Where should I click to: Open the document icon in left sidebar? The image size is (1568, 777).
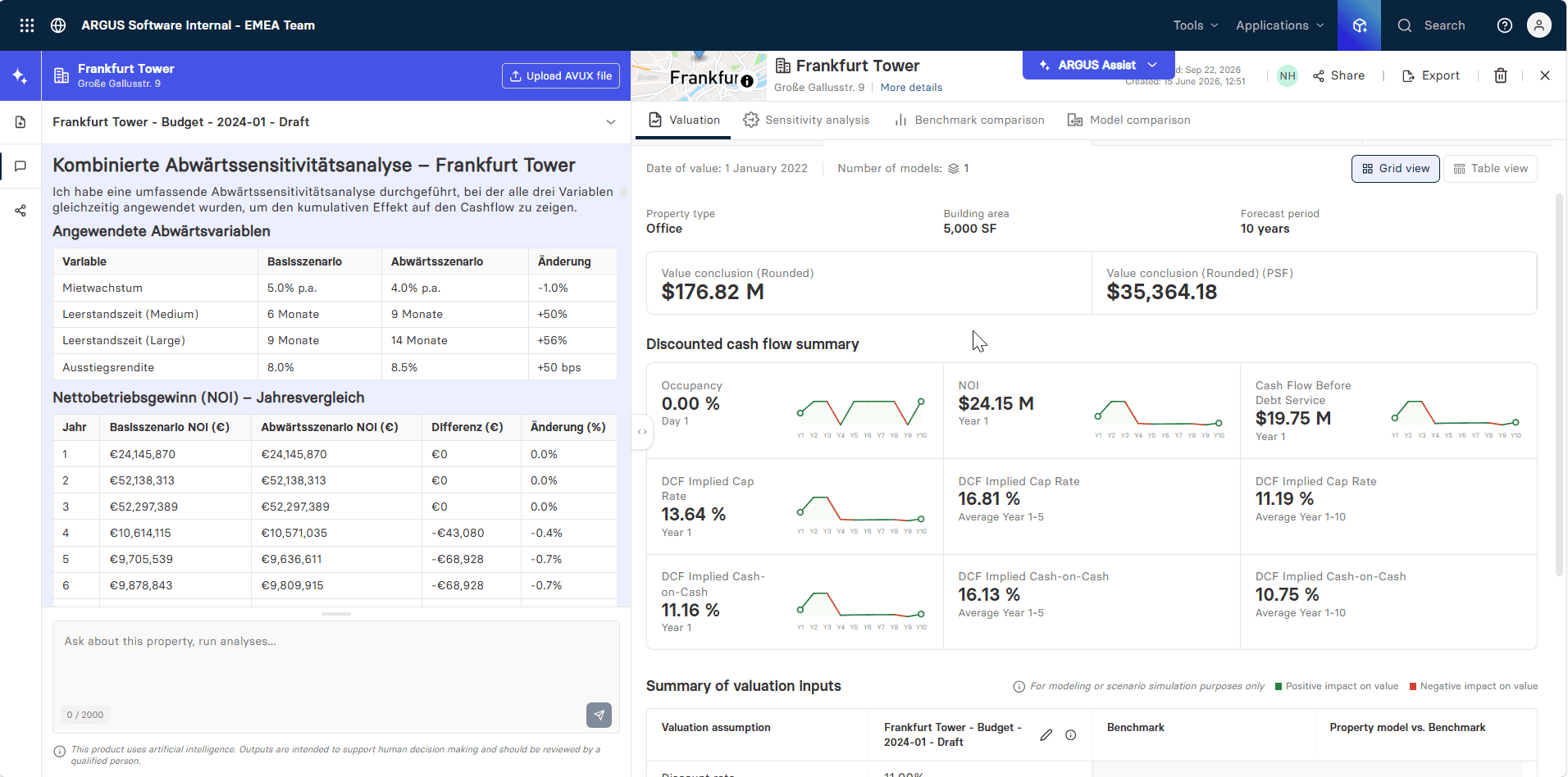(x=21, y=122)
